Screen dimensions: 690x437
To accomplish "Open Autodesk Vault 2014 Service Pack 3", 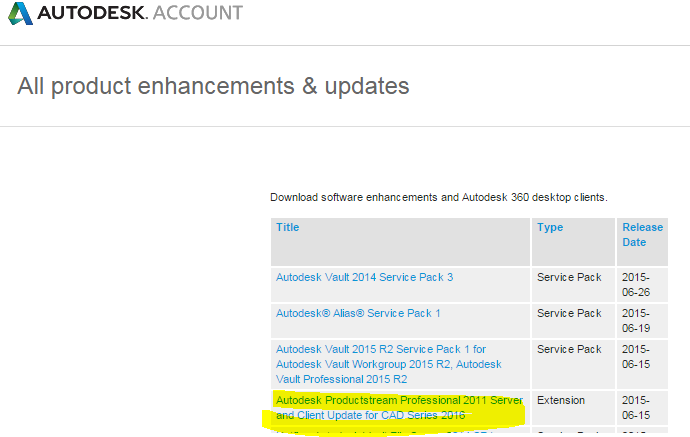I will (x=364, y=277).
